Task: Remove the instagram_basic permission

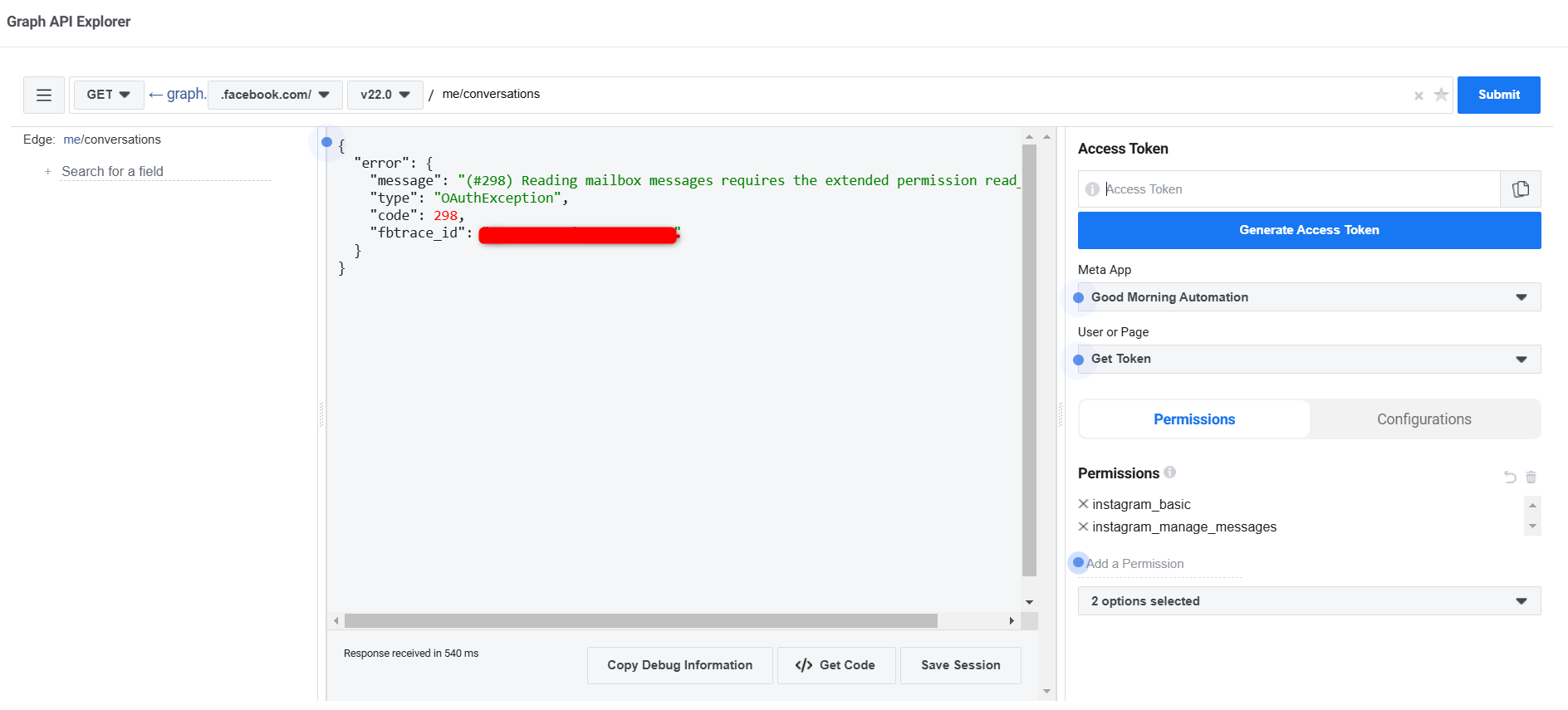Action: [1083, 504]
